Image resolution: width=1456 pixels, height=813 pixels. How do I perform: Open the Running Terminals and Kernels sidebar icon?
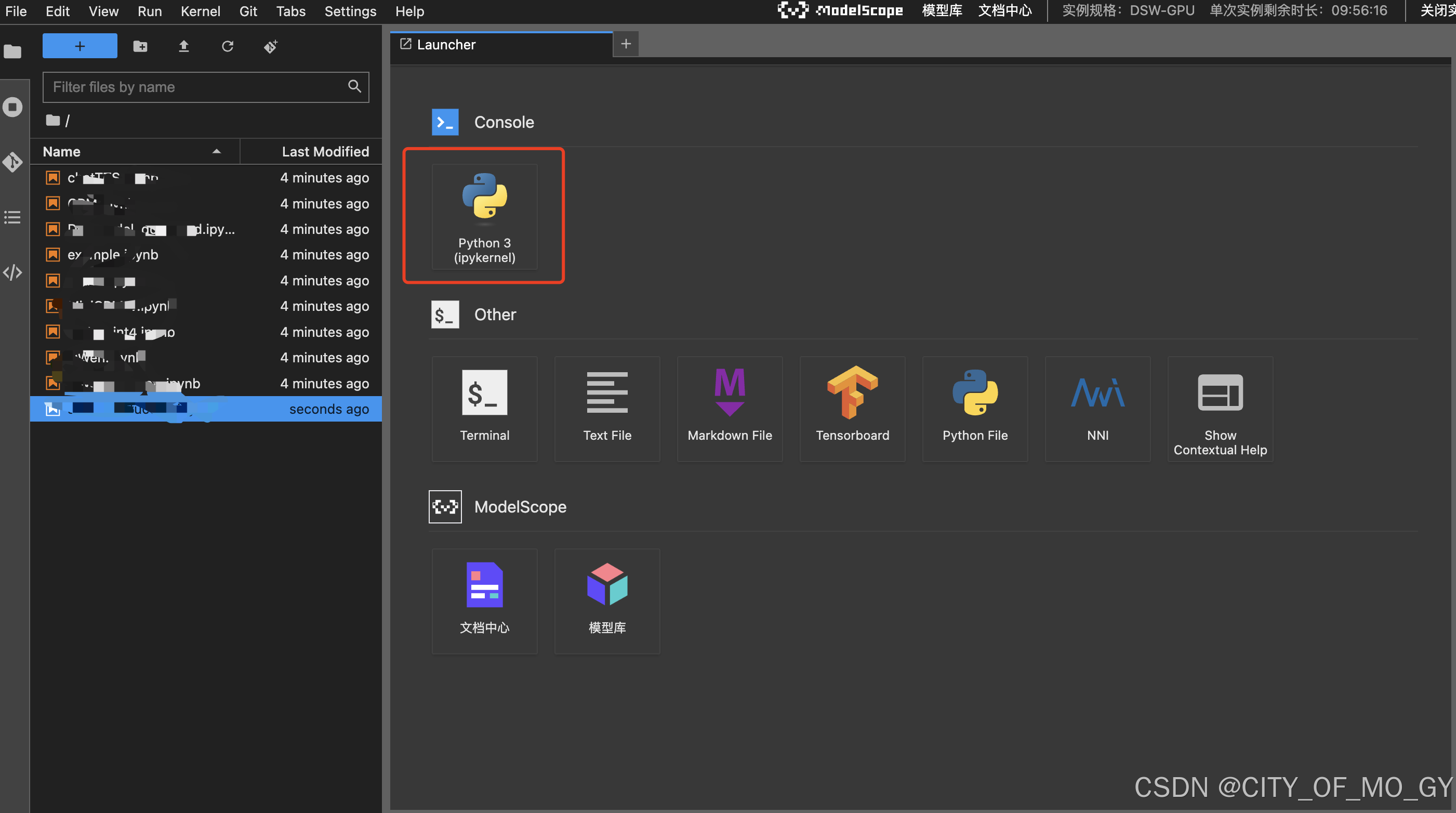point(12,107)
